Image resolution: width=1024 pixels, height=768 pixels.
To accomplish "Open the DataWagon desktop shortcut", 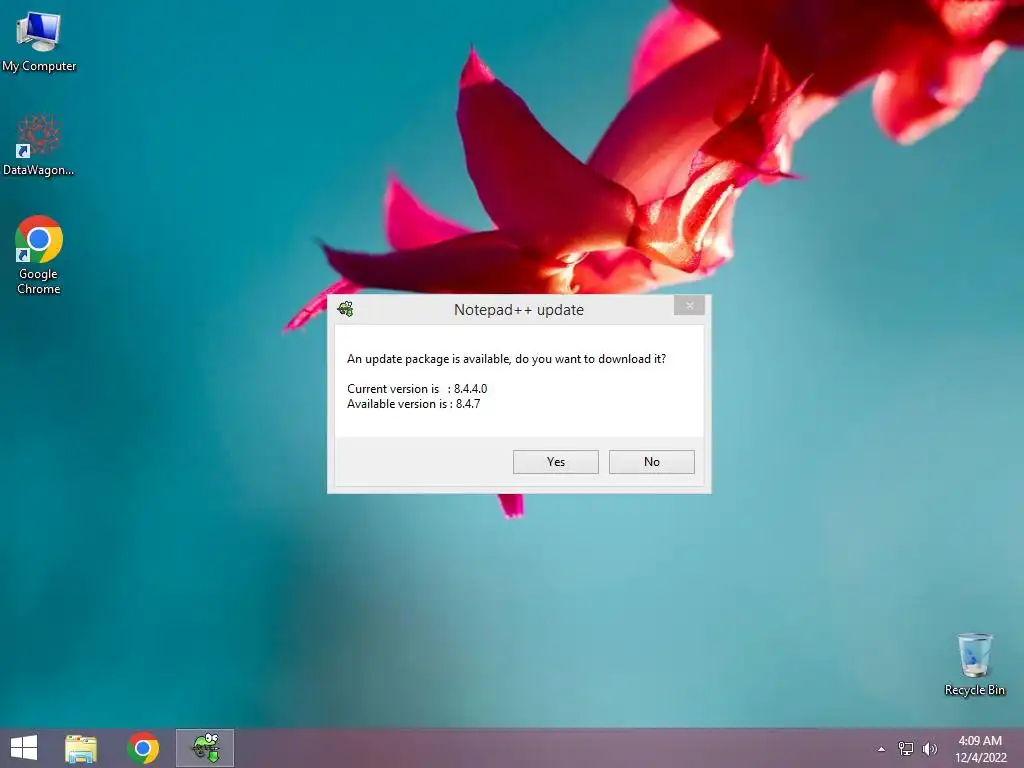I will (39, 145).
